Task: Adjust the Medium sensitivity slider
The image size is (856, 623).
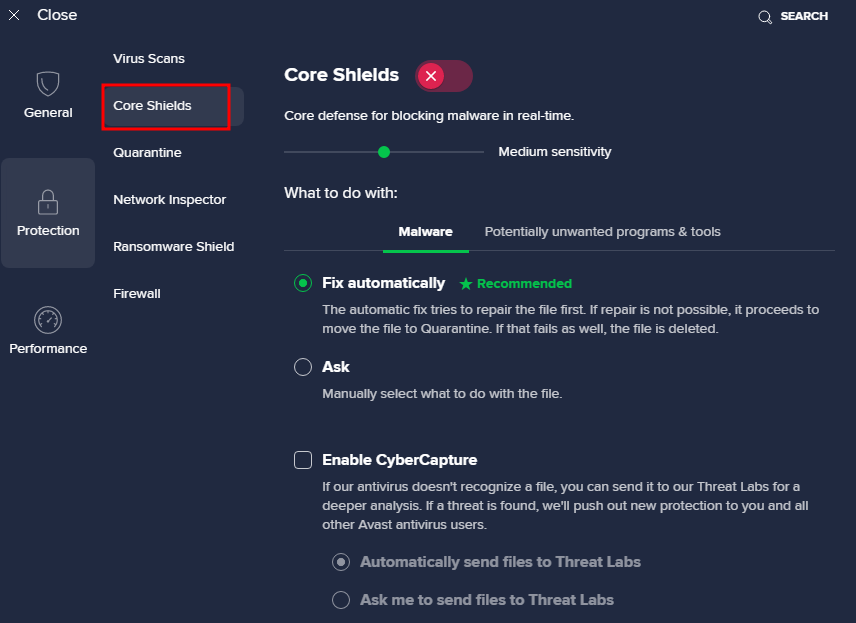Action: coord(383,151)
